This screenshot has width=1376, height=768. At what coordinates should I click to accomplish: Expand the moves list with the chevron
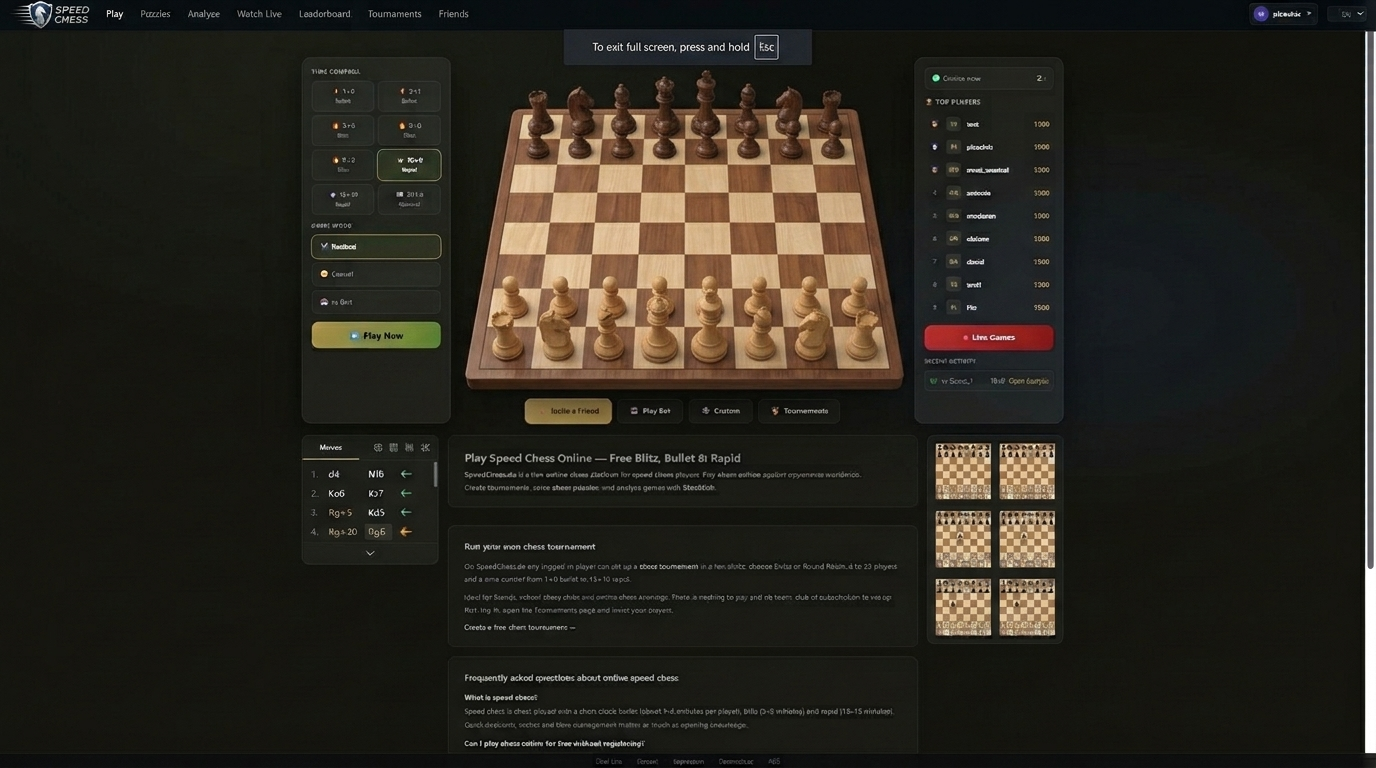370,553
